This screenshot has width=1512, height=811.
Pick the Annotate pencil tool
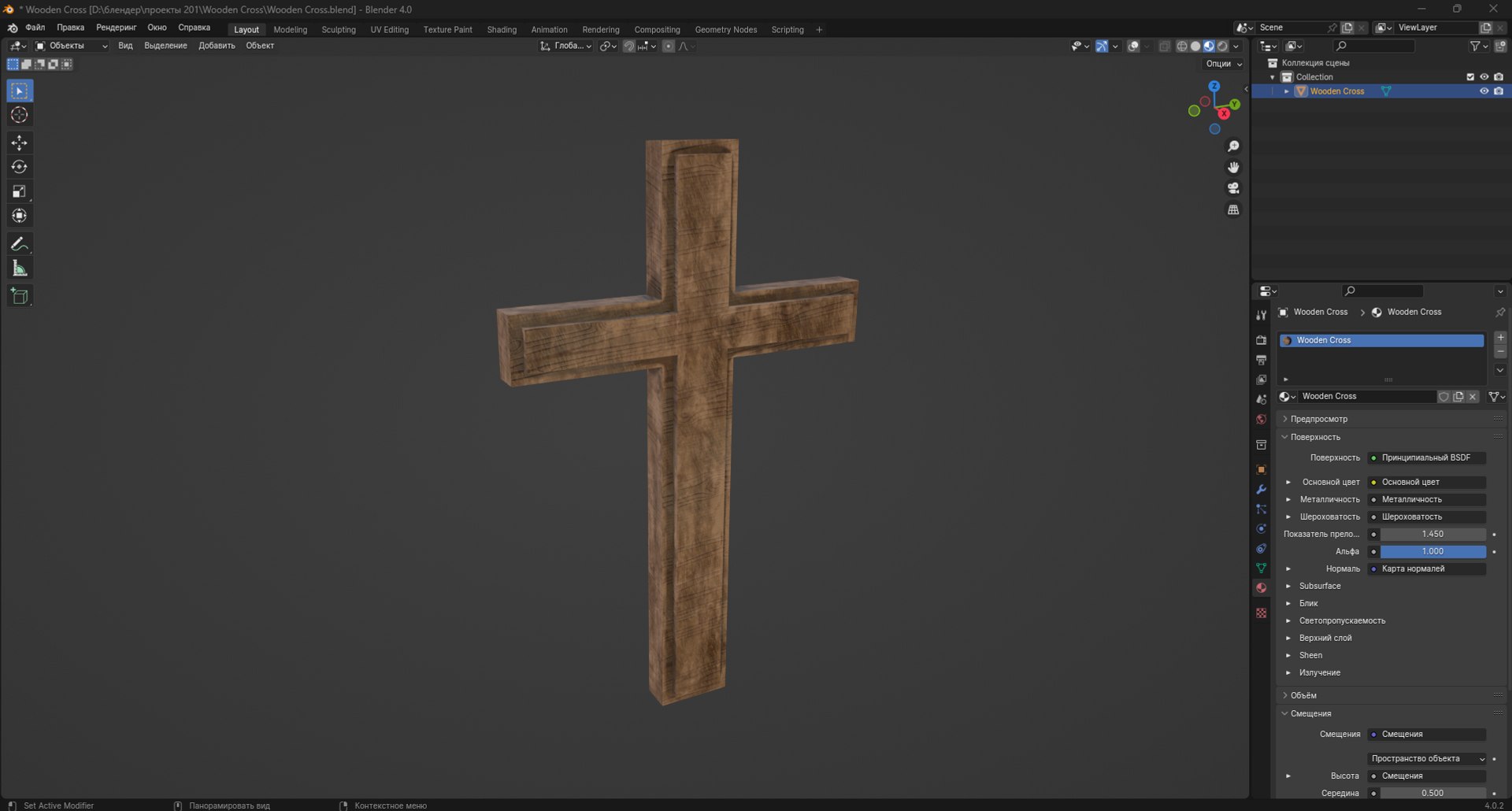pyautogui.click(x=20, y=244)
